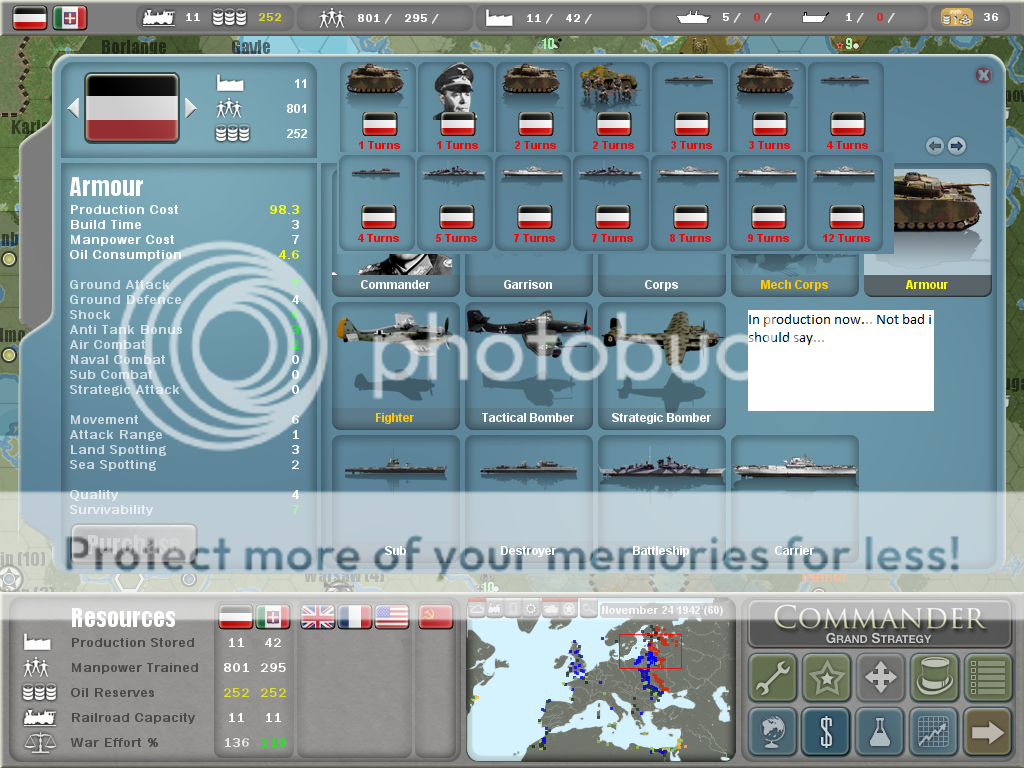Switch to next country with right arrow
The image size is (1024, 768).
191,107
